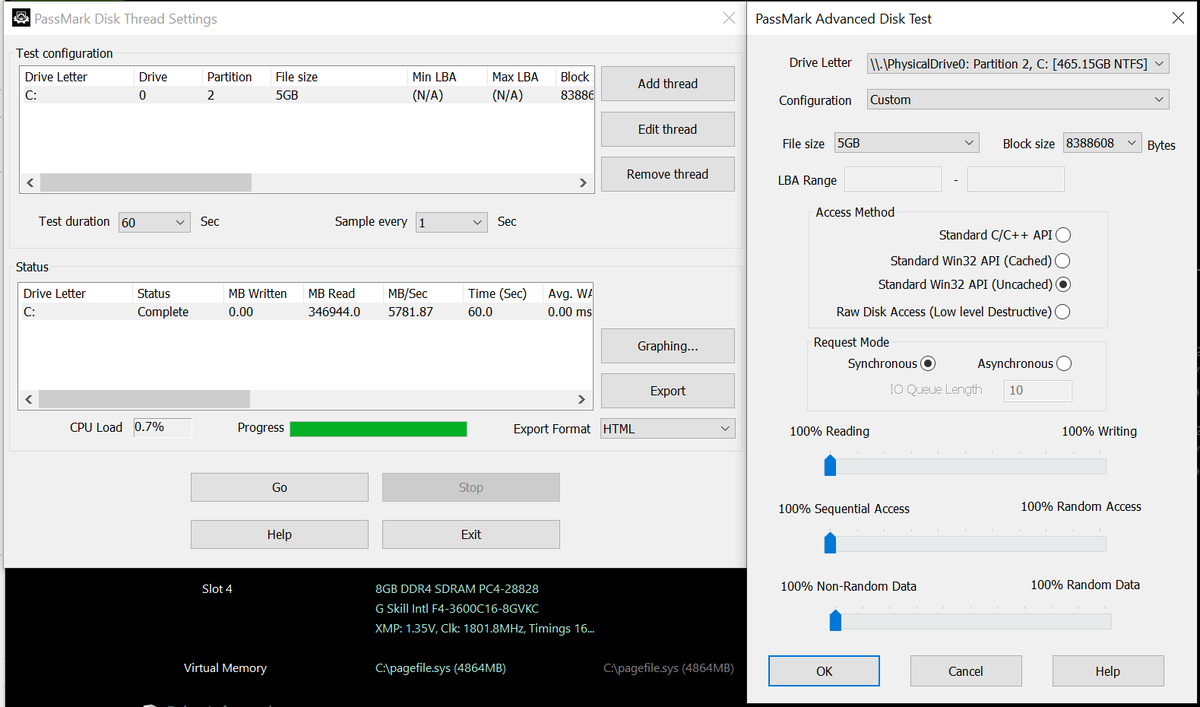Click right scroll arrow of Test configuration list
This screenshot has width=1200, height=707.
(584, 183)
